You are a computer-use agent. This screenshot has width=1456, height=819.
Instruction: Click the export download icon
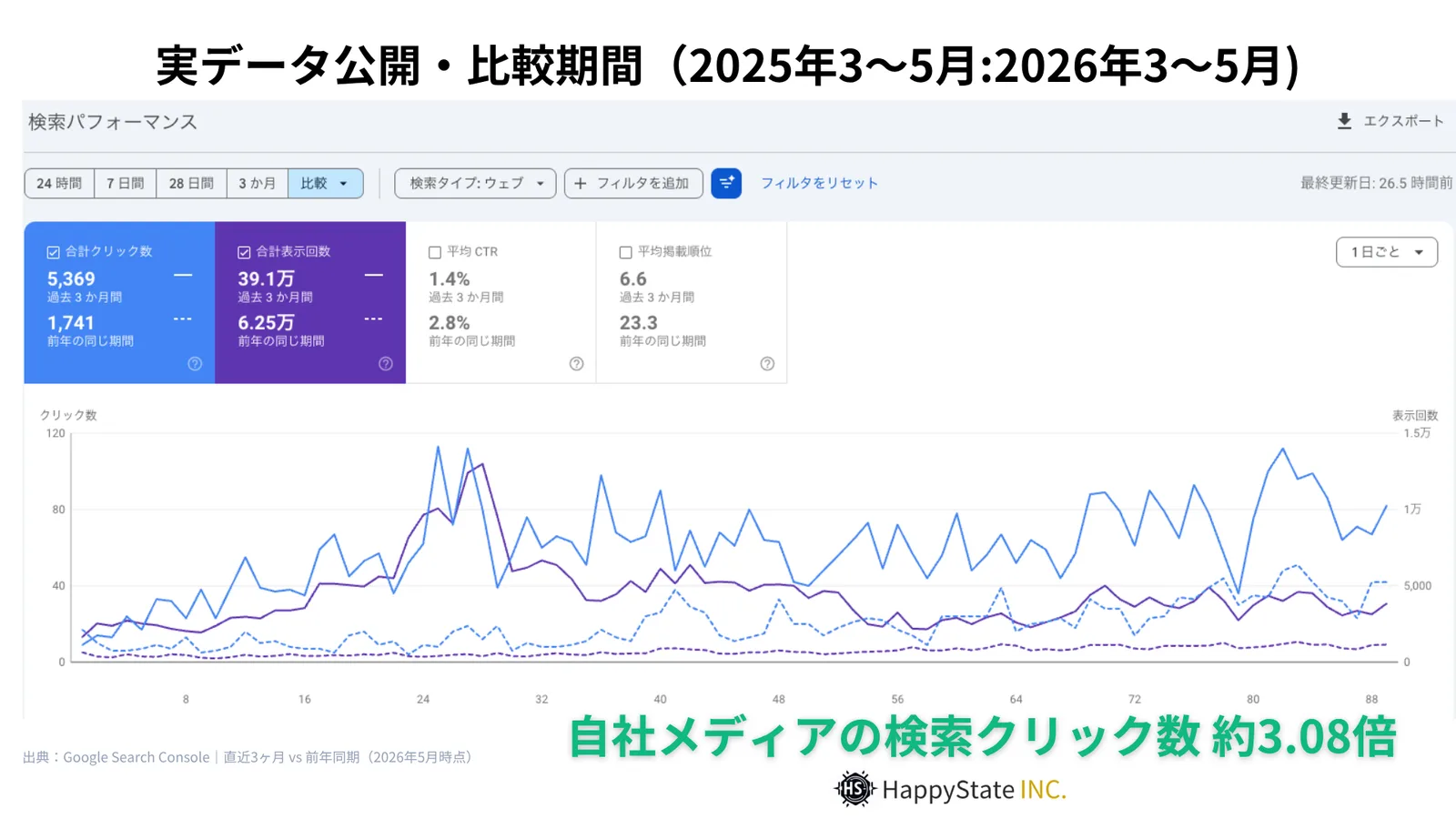point(1344,121)
